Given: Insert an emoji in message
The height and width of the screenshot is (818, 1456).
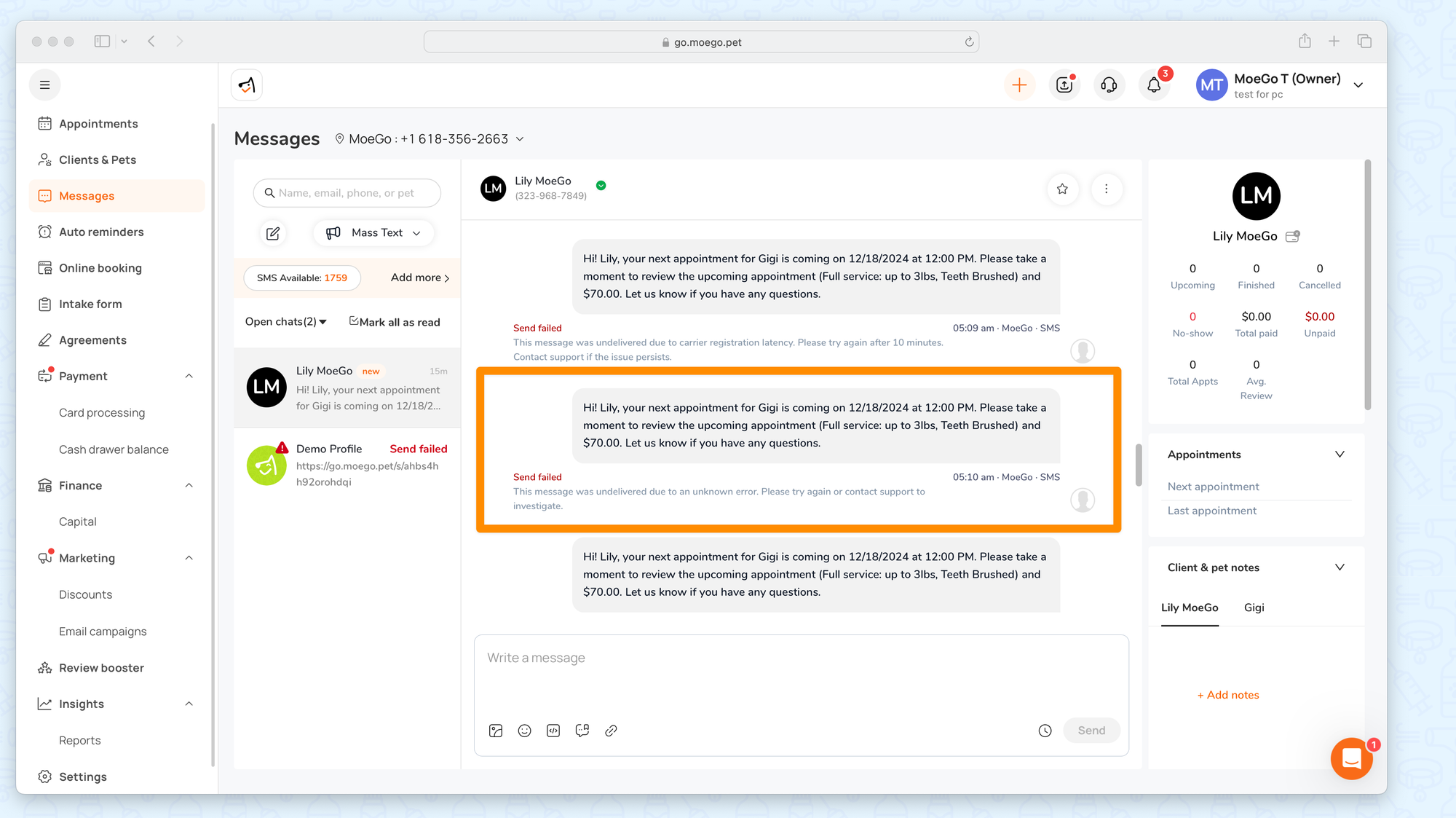Looking at the screenshot, I should pos(524,731).
